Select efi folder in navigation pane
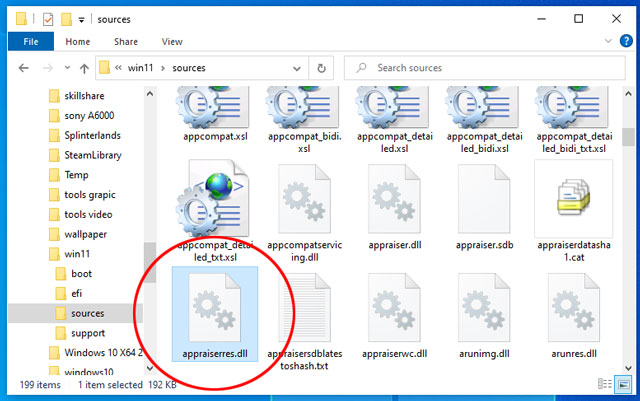This screenshot has height=401, width=640. (76, 293)
